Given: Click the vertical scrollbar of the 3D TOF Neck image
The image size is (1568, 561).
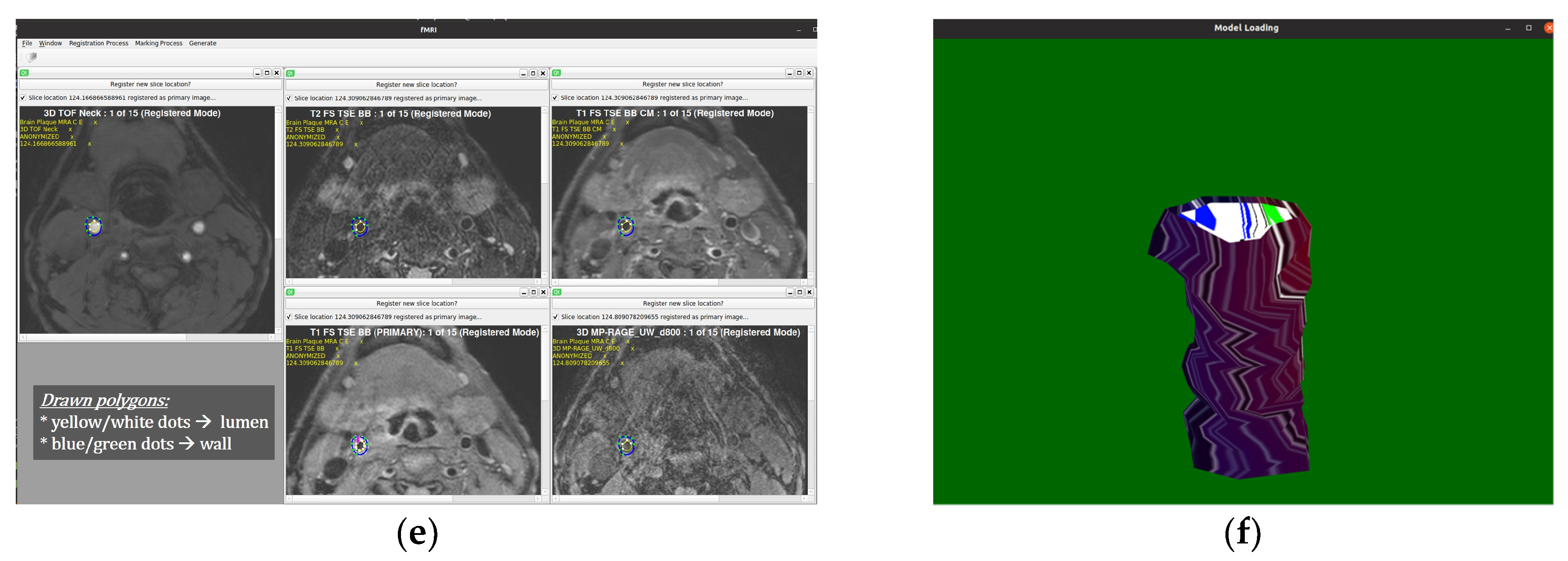Looking at the screenshot, I should (279, 220).
